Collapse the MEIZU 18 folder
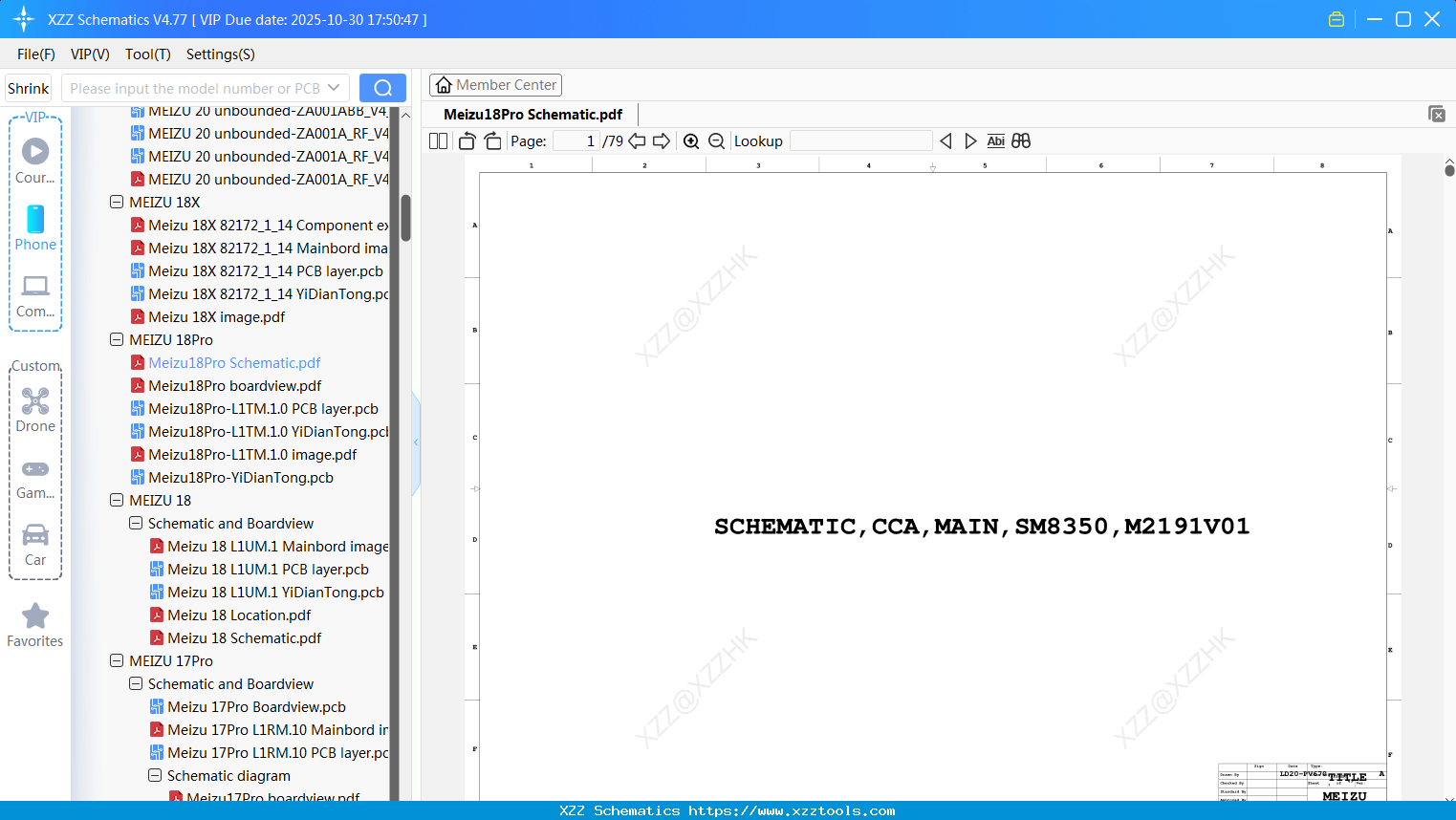This screenshot has height=820, width=1456. point(117,501)
